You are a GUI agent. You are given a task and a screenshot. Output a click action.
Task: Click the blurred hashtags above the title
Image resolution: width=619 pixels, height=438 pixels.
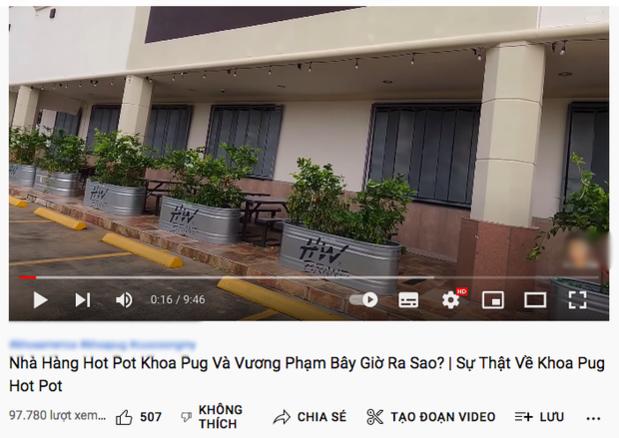coord(102,344)
